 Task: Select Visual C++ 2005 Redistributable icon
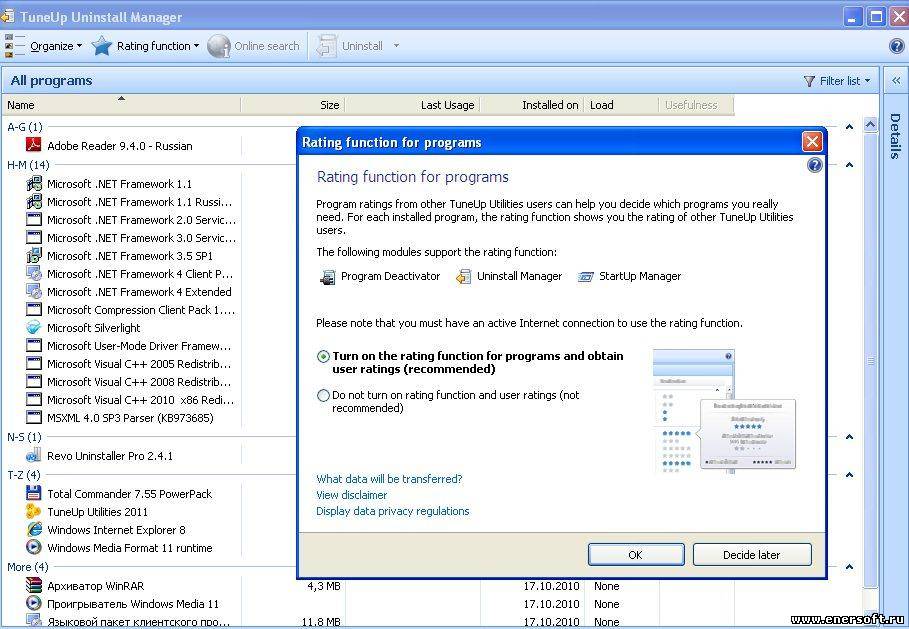click(34, 363)
